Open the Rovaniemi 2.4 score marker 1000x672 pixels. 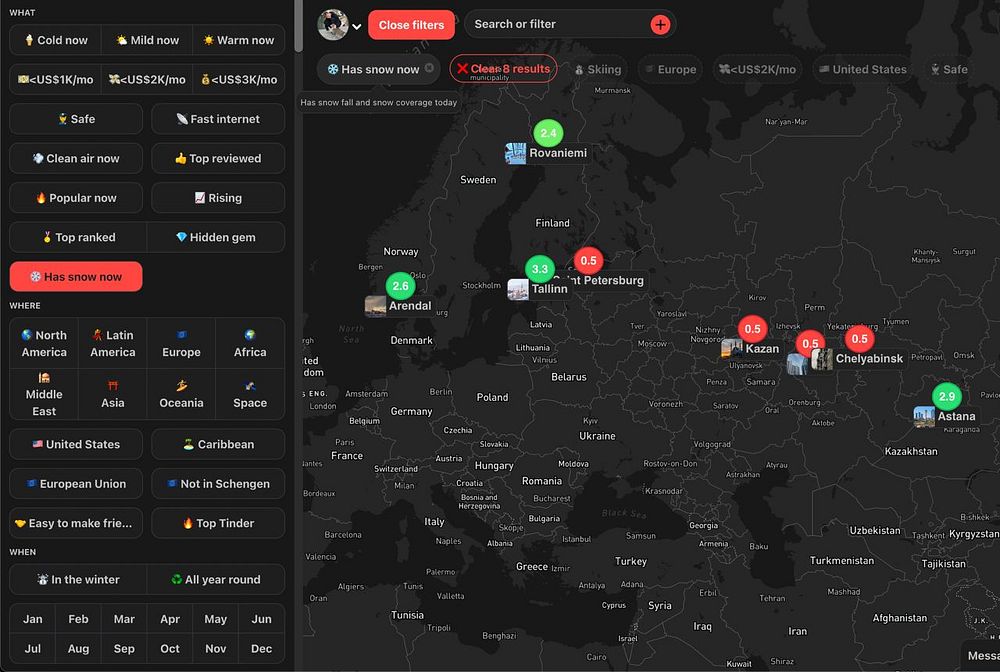[x=548, y=133]
